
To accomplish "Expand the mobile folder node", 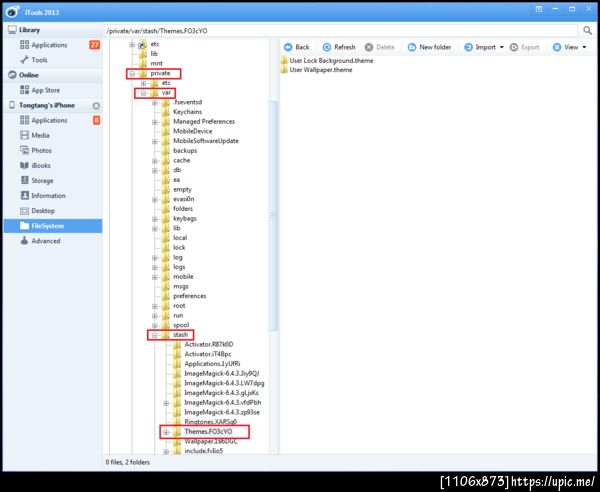I will coord(155,277).
